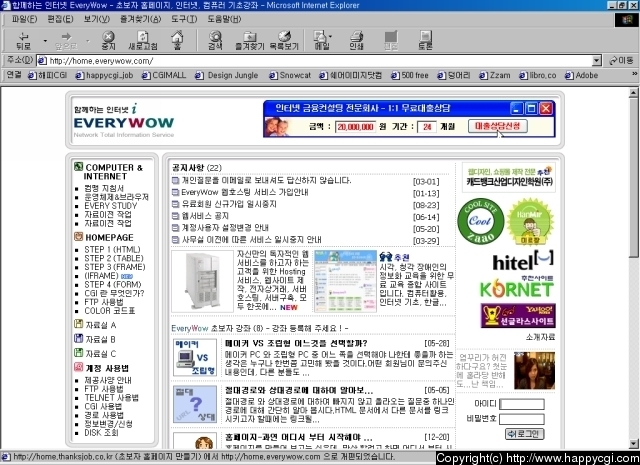
Task: Open article 메이커 VS 조립형 어느것을 선택할까?
Action: tap(296, 343)
